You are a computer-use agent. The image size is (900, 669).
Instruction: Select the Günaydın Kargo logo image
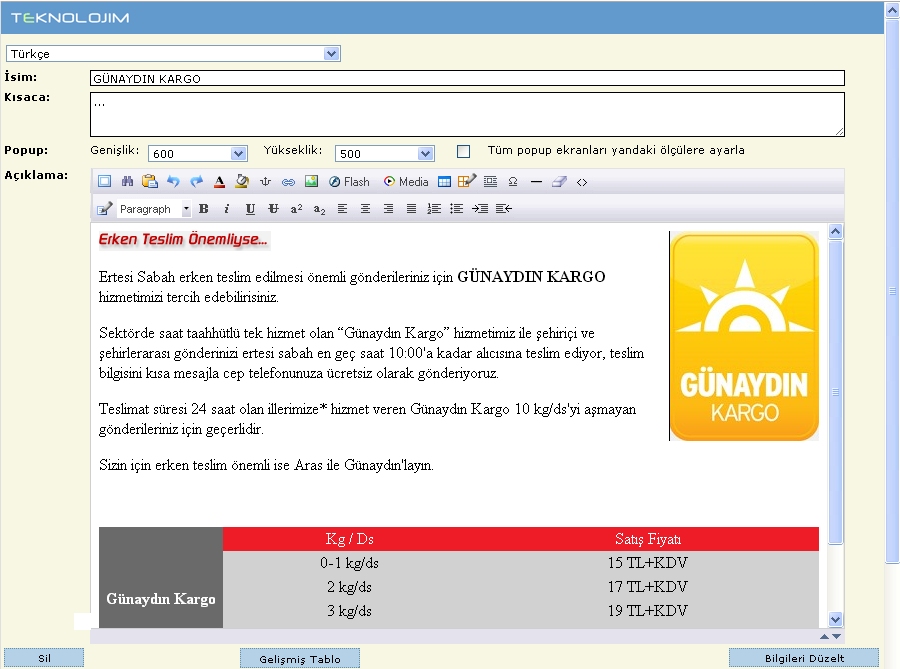[744, 336]
